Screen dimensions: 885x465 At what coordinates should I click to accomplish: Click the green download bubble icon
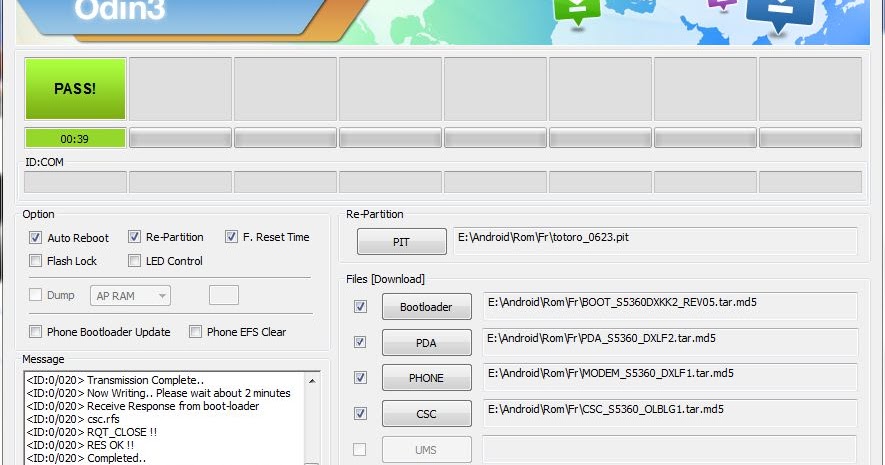577,11
